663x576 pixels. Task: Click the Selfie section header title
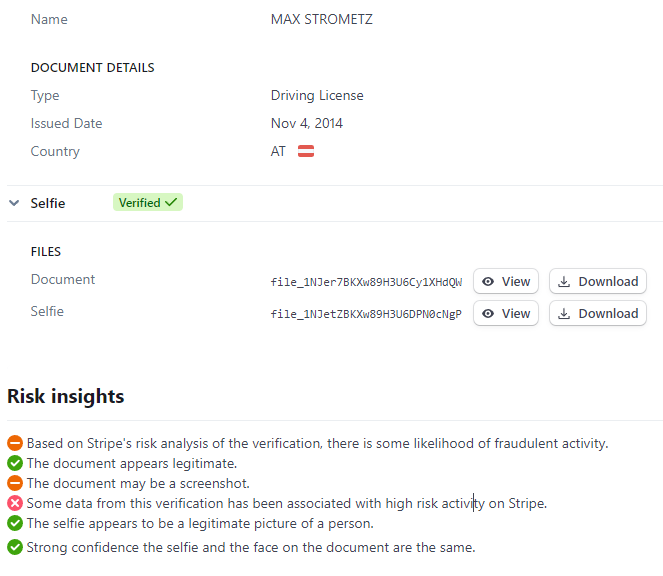[x=48, y=203]
